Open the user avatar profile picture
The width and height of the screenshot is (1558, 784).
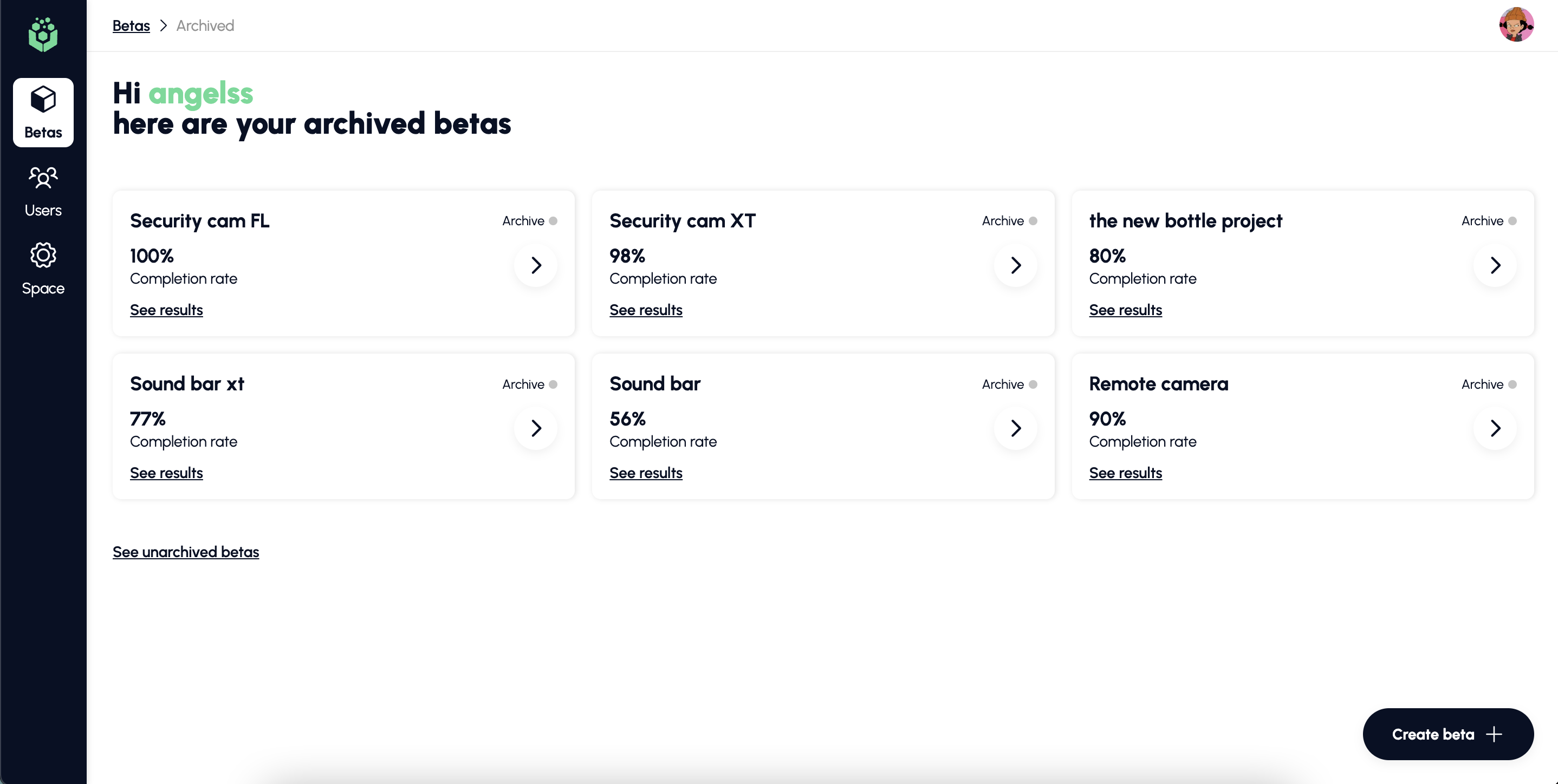point(1516,25)
